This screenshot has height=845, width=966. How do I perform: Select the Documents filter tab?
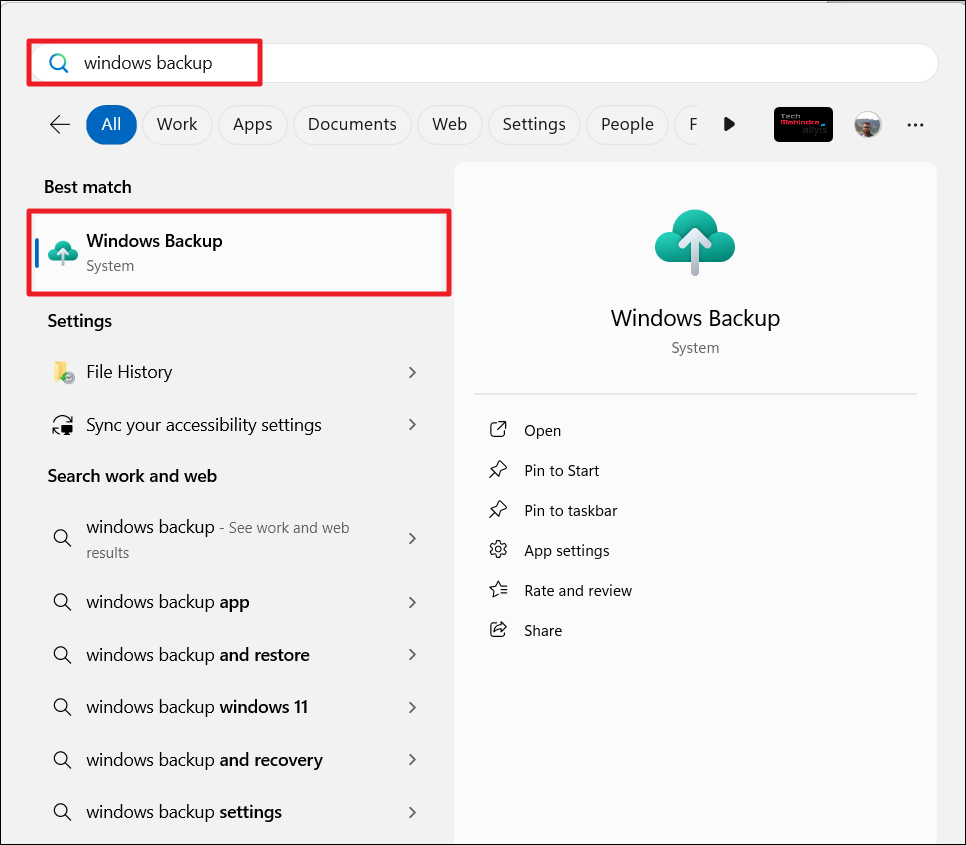click(352, 124)
